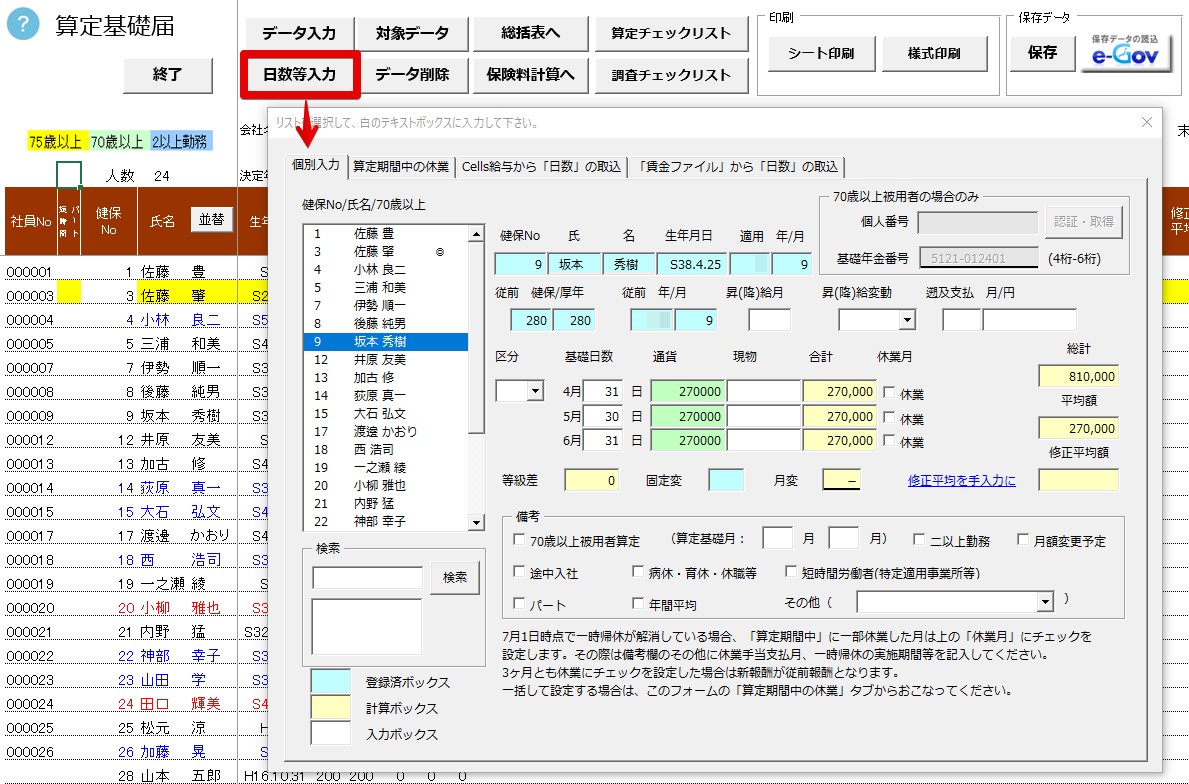Enable パート checkbox

(519, 604)
